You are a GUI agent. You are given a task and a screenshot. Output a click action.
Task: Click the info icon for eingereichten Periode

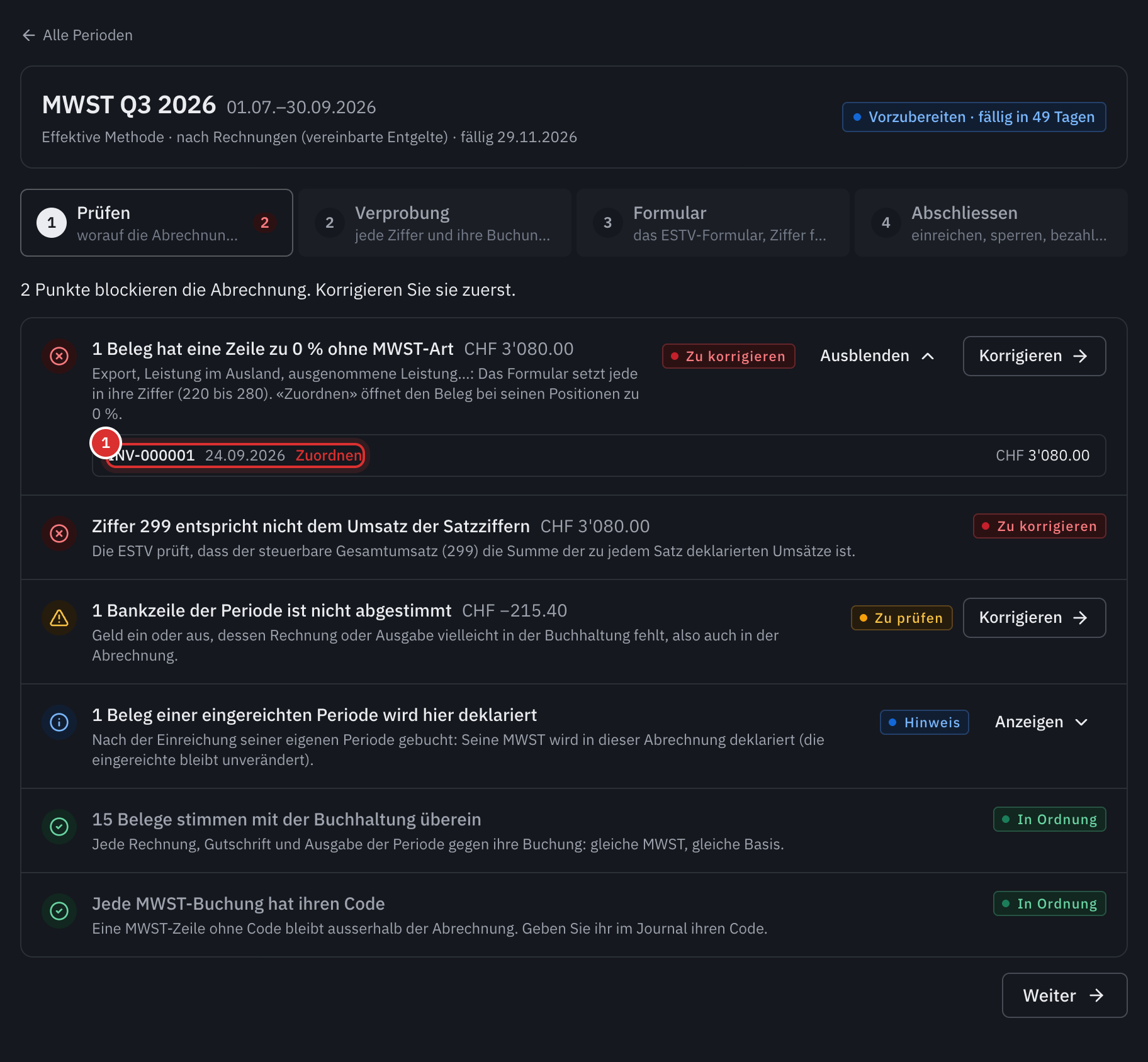59,722
